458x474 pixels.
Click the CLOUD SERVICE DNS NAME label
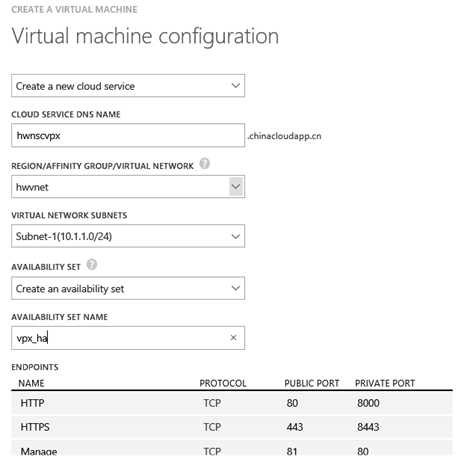66,114
